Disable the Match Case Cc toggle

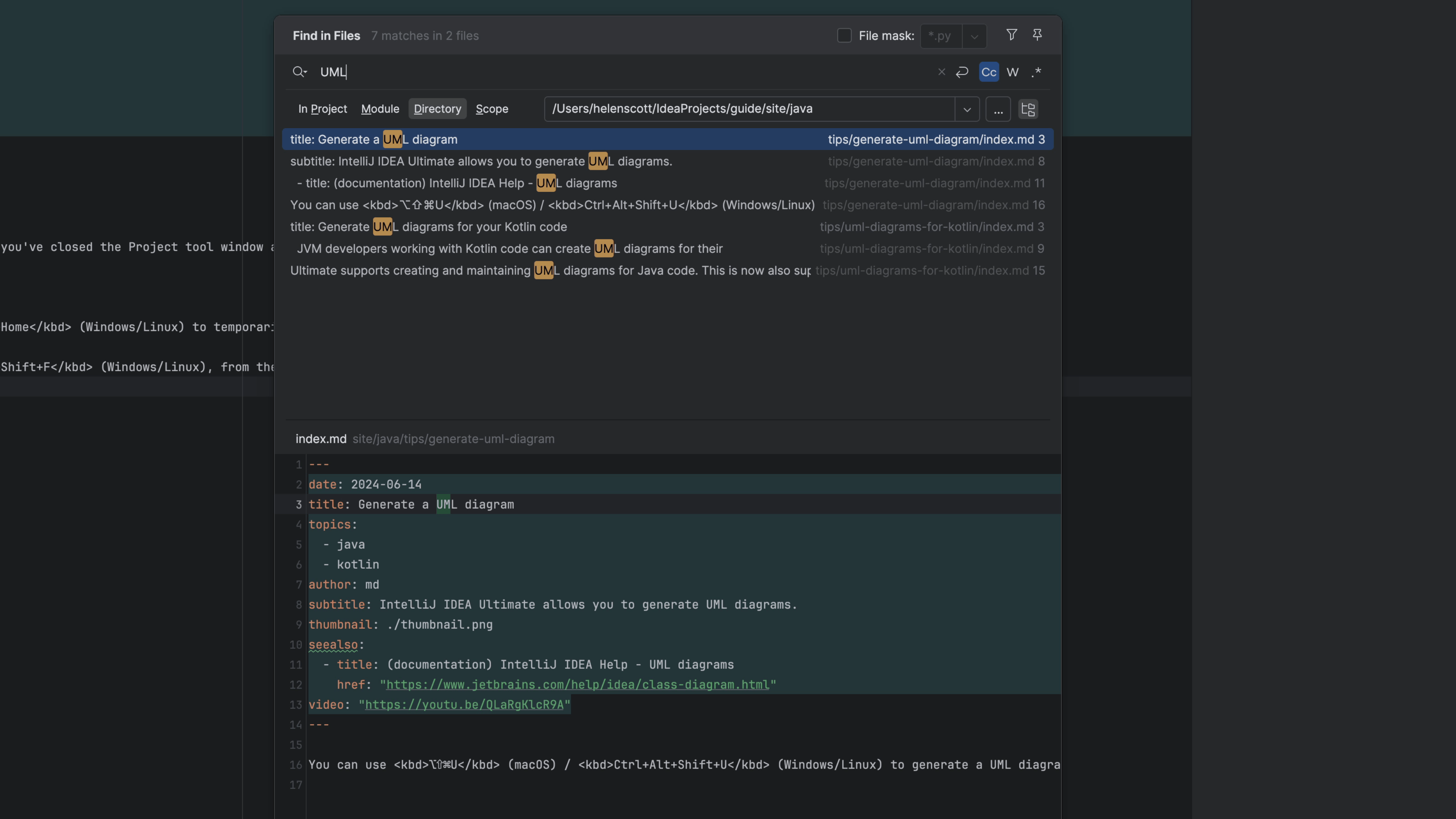988,72
